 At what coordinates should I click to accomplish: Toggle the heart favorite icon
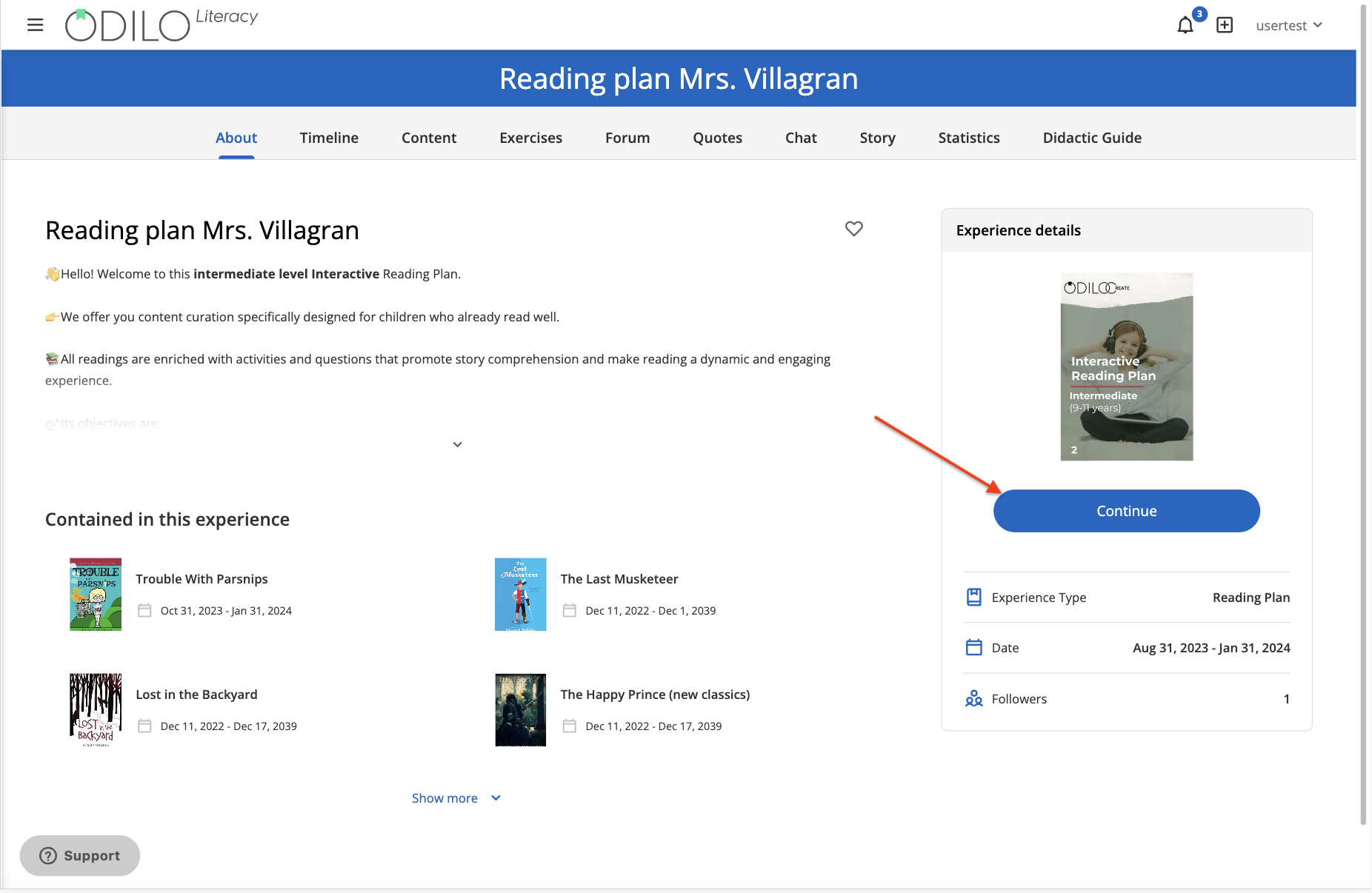pos(854,229)
